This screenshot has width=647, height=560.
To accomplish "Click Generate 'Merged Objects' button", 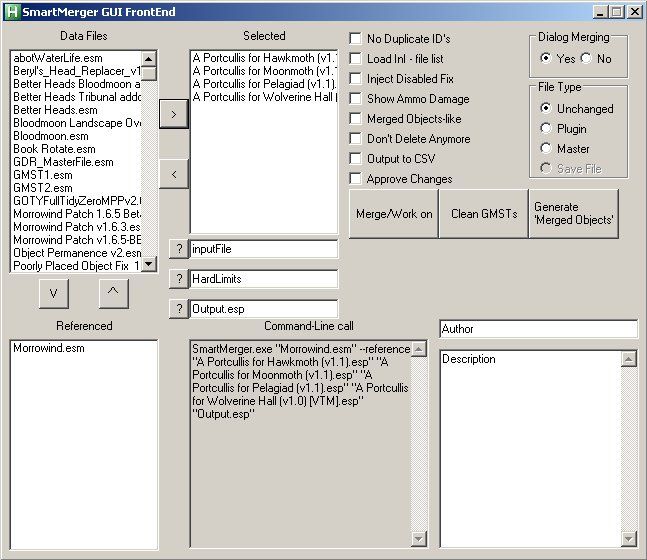I will pyautogui.click(x=574, y=214).
